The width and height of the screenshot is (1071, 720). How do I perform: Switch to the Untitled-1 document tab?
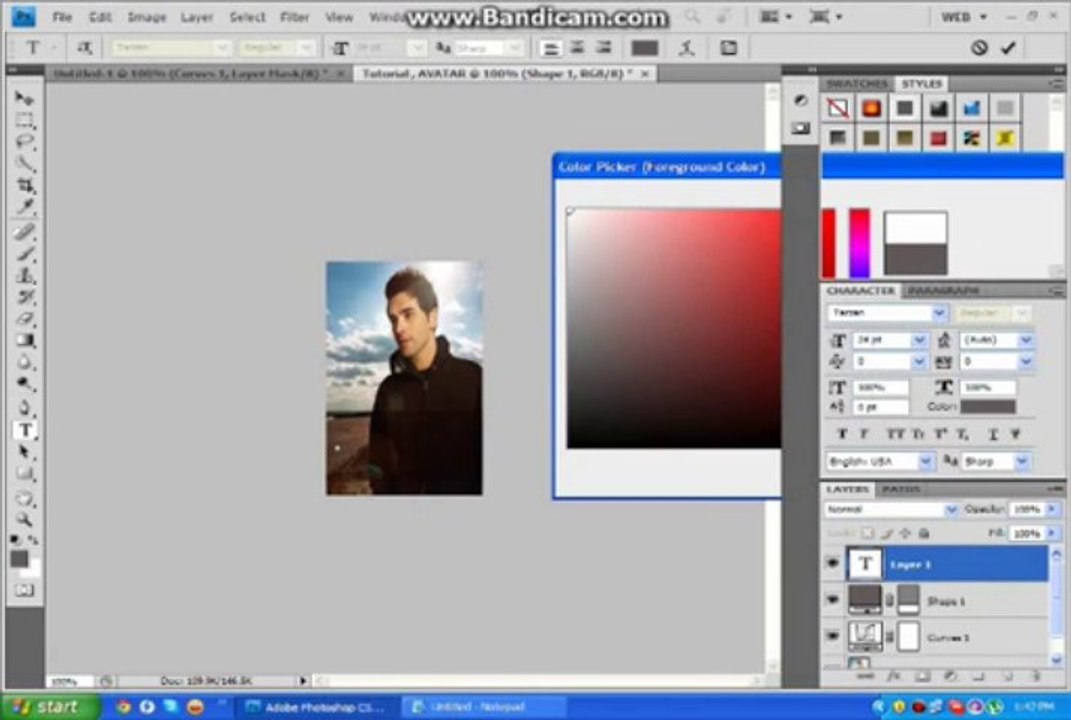coord(198,73)
